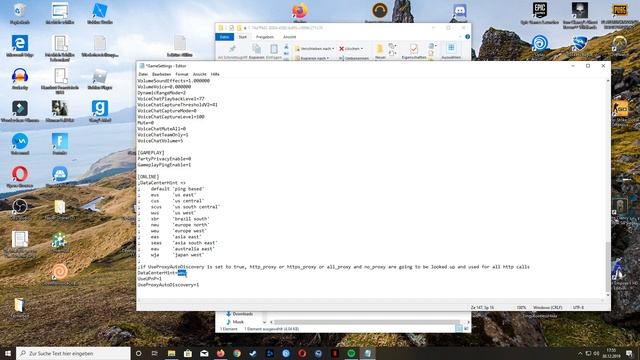Open Spotify from the taskbar
Viewport: 640px width, 360px height.
coord(351,353)
